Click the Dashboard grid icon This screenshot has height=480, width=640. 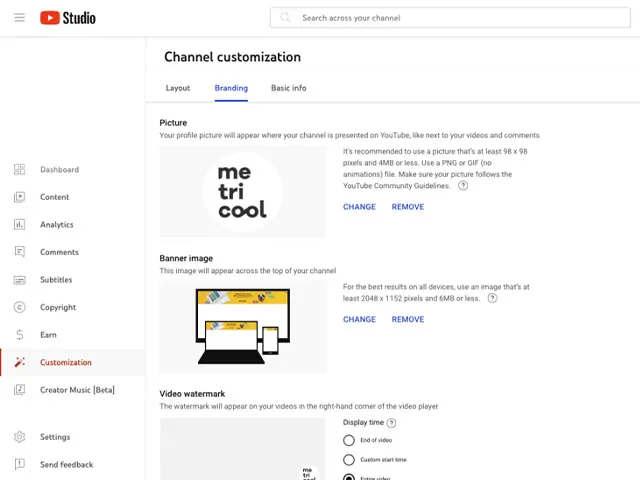[x=19, y=169]
